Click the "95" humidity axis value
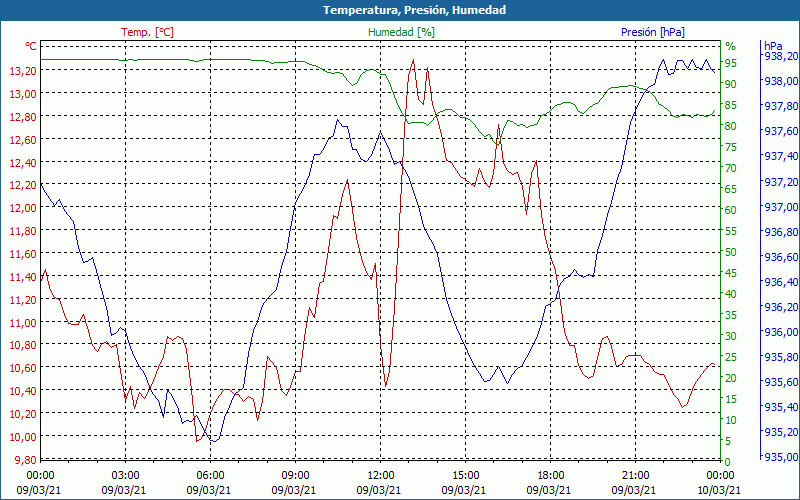Screen dimensions: 800x500 [x=731, y=63]
